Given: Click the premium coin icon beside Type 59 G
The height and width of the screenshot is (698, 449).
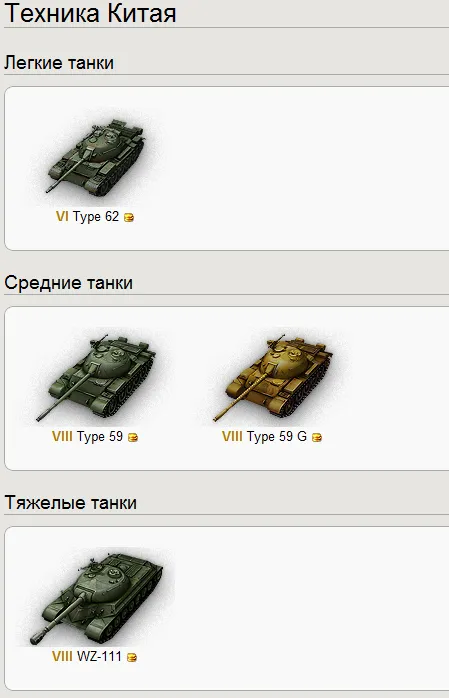Looking at the screenshot, I should click(317, 438).
